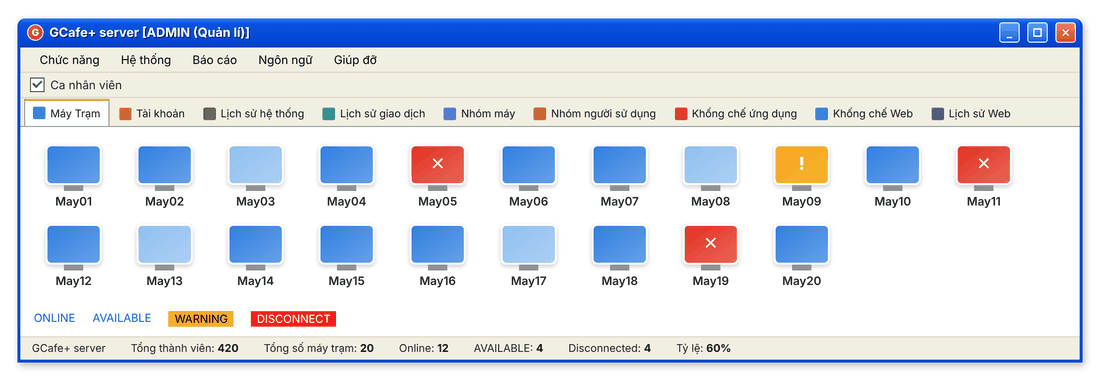Toggle the Ca nhân viên checkbox
Screen dimensions: 1100x380
[37, 85]
